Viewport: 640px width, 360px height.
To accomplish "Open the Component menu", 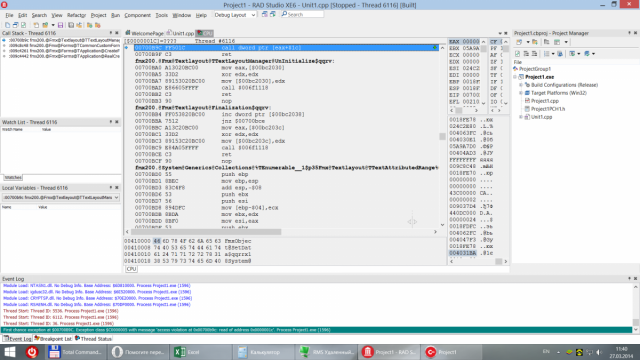I will [138, 15].
